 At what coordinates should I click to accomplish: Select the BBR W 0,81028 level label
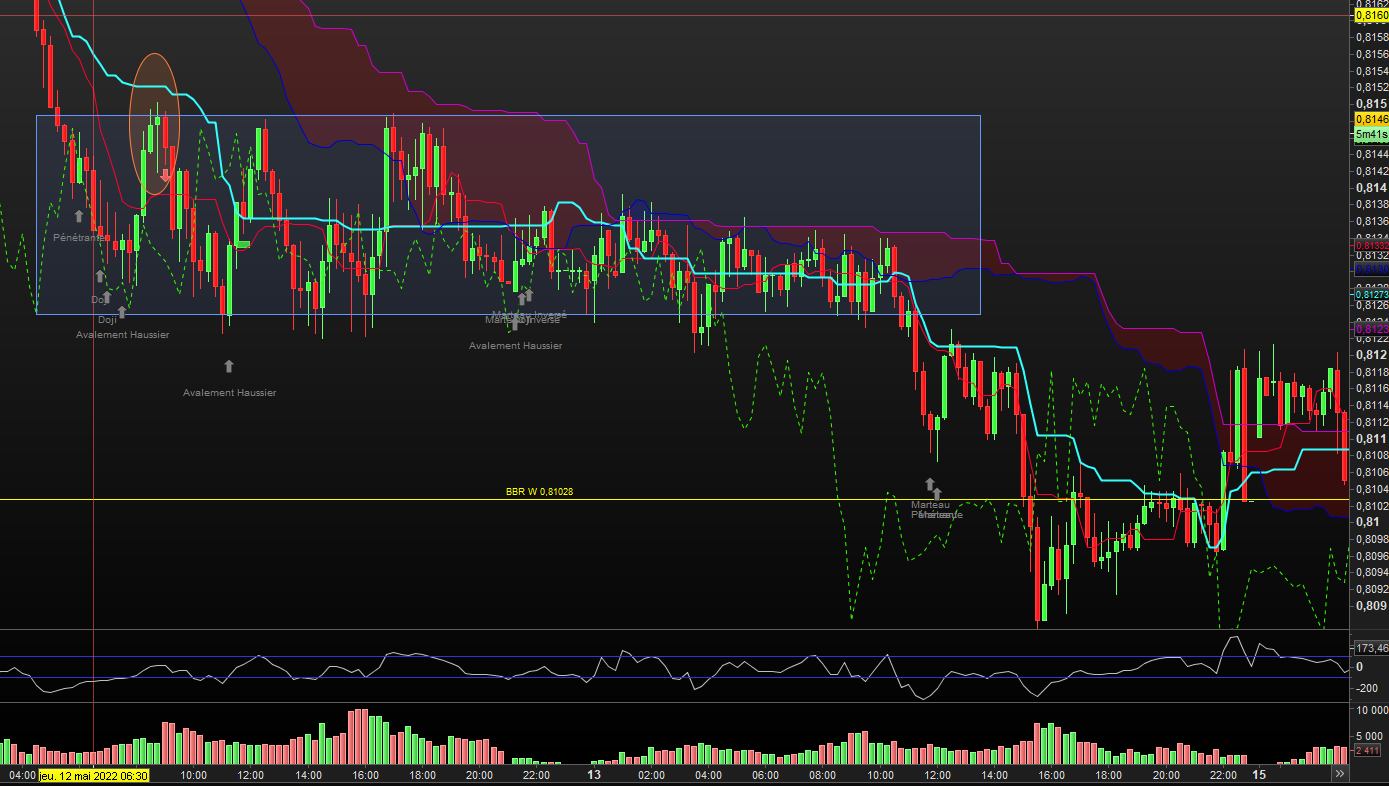pos(539,492)
